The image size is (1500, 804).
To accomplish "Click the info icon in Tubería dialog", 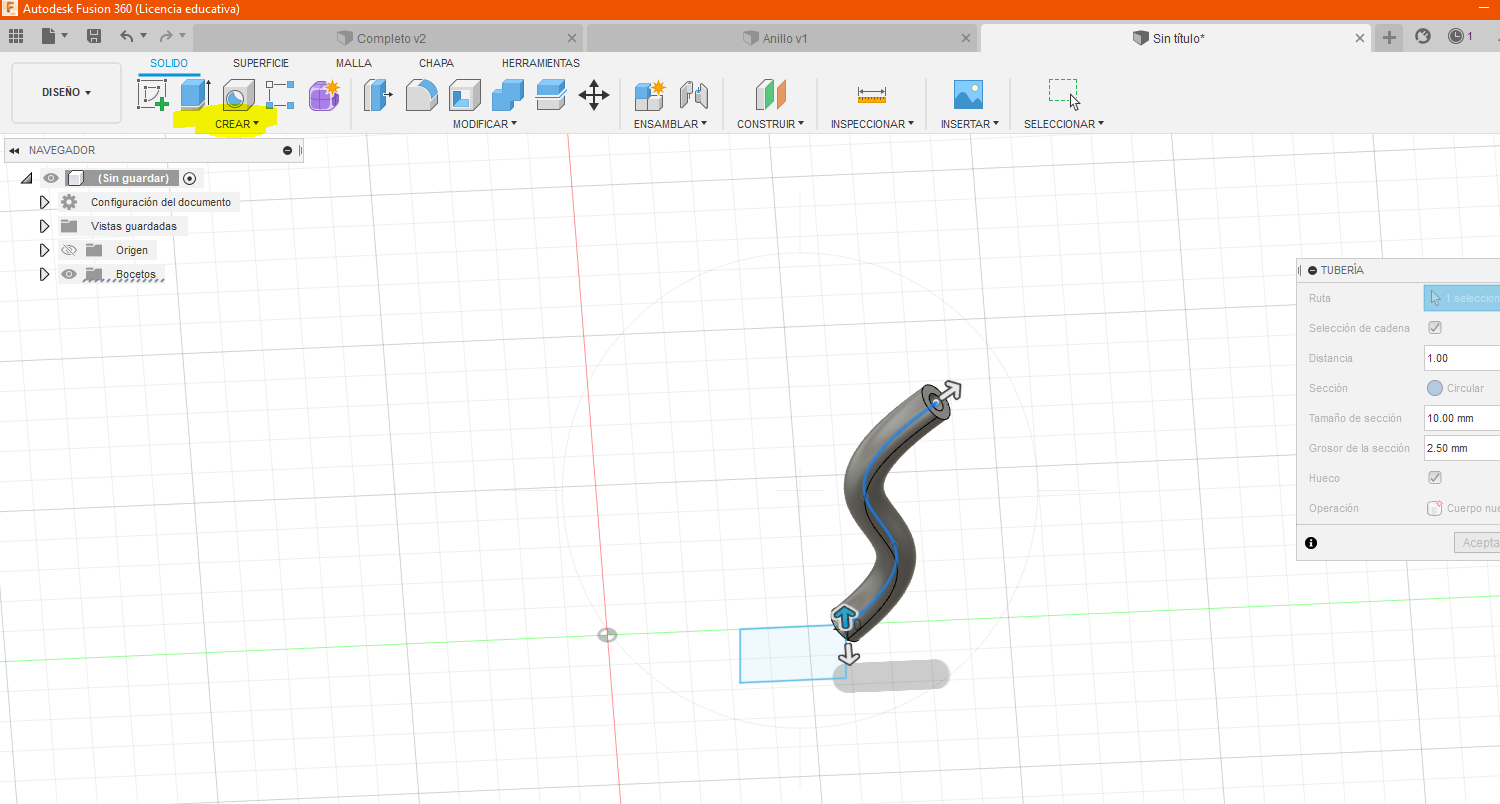I will 1311,543.
